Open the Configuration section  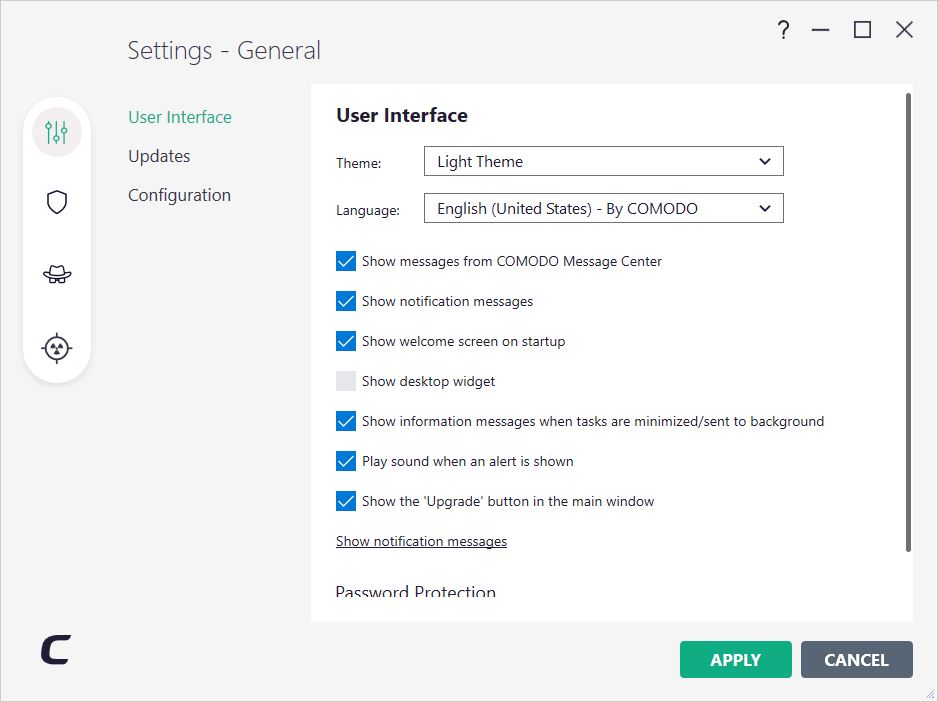[179, 195]
